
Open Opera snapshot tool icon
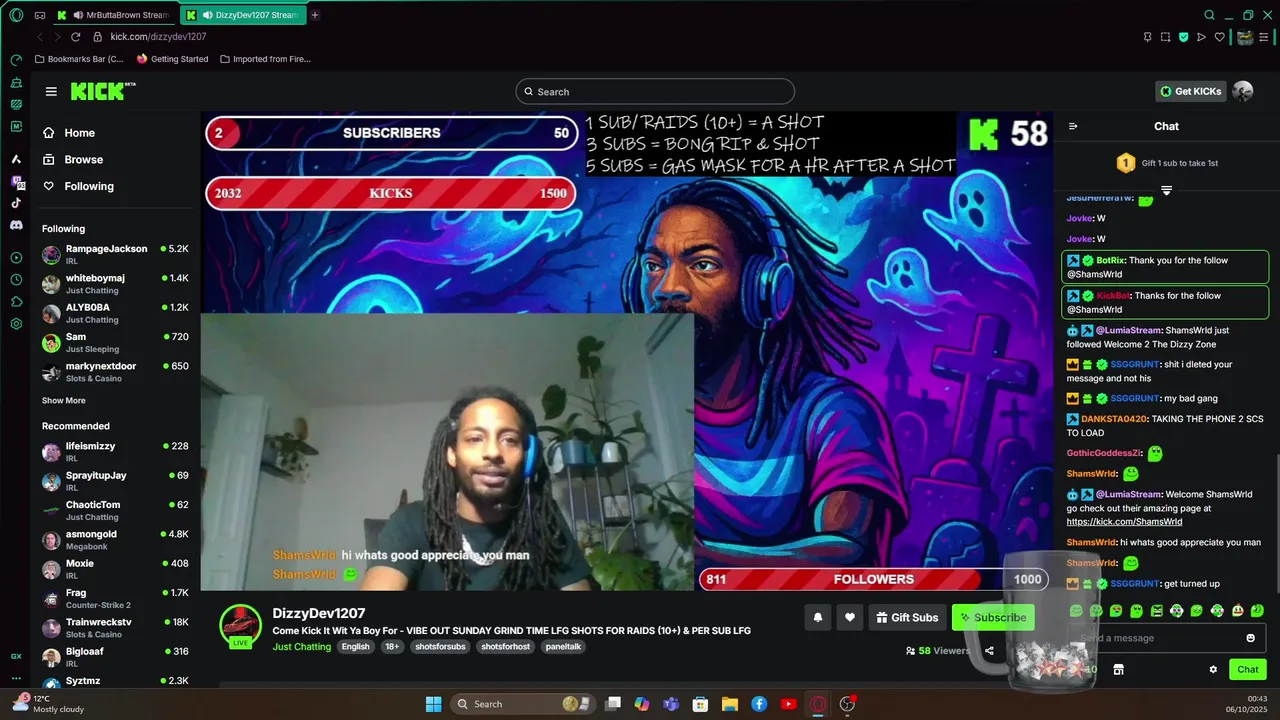[x=1165, y=37]
